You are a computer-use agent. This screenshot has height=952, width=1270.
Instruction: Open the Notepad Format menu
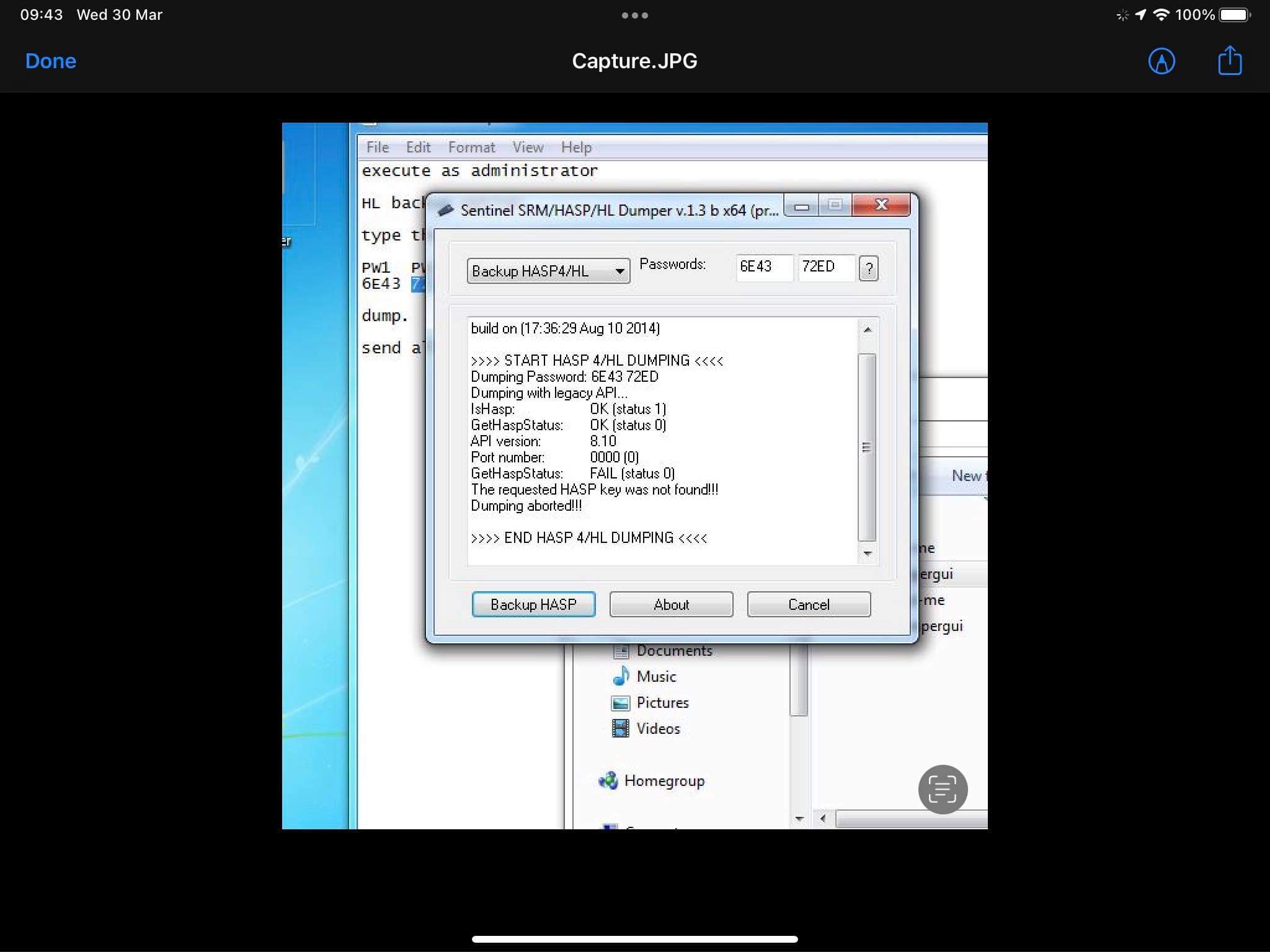tap(471, 148)
